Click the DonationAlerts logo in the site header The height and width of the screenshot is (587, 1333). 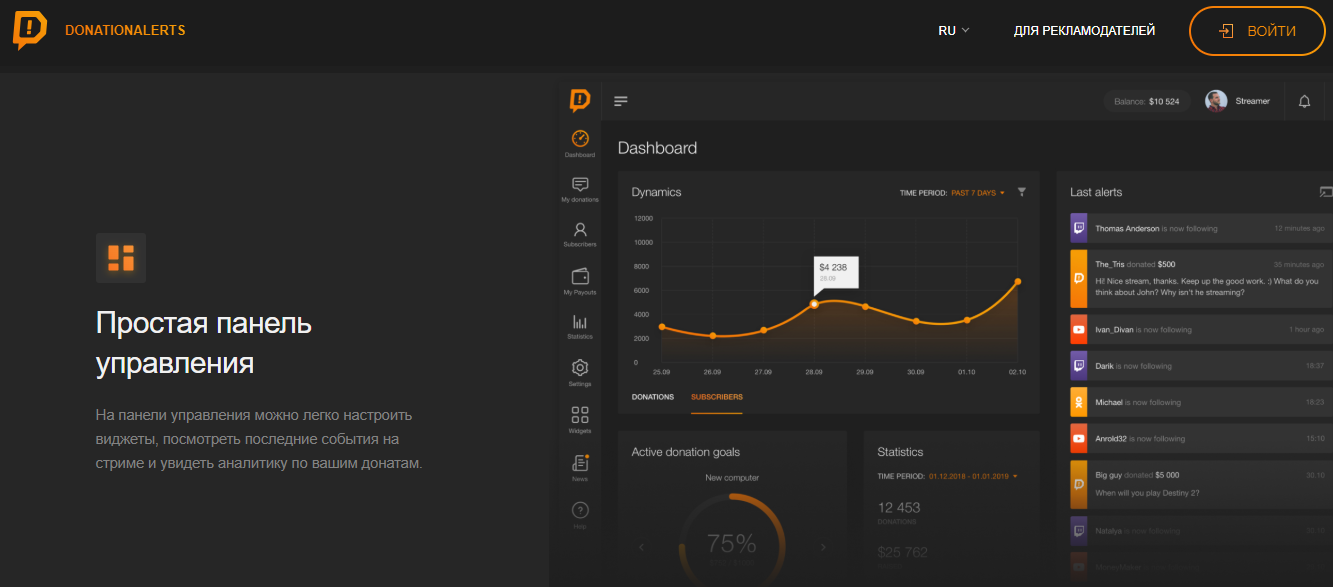pyautogui.click(x=30, y=30)
